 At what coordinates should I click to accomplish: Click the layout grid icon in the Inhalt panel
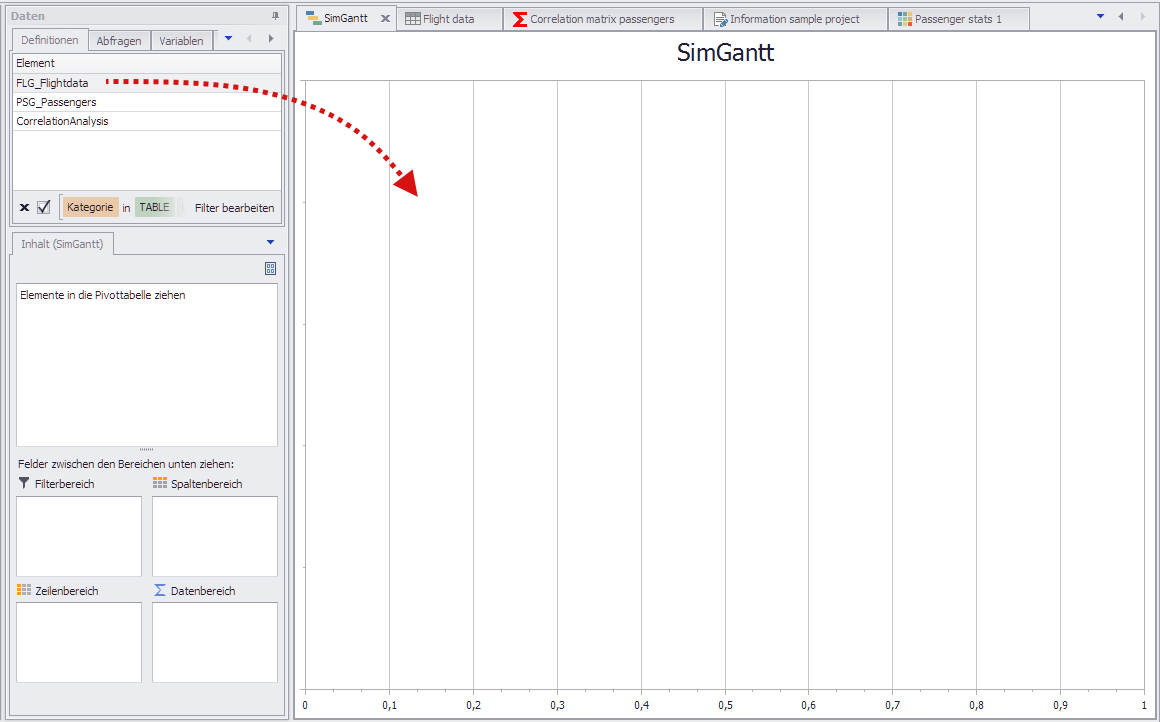[268, 268]
